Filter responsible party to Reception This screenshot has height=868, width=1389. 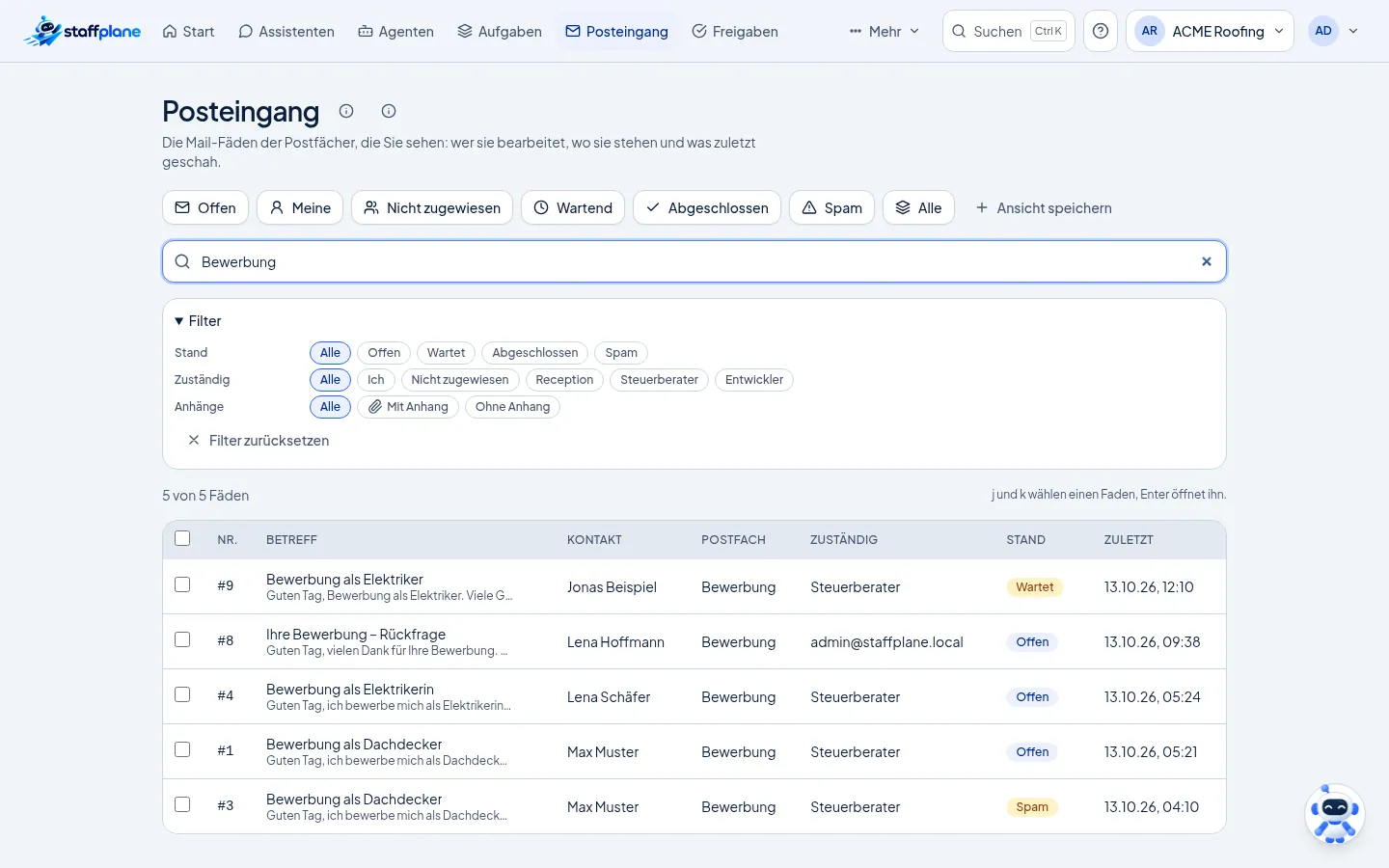pyautogui.click(x=564, y=380)
